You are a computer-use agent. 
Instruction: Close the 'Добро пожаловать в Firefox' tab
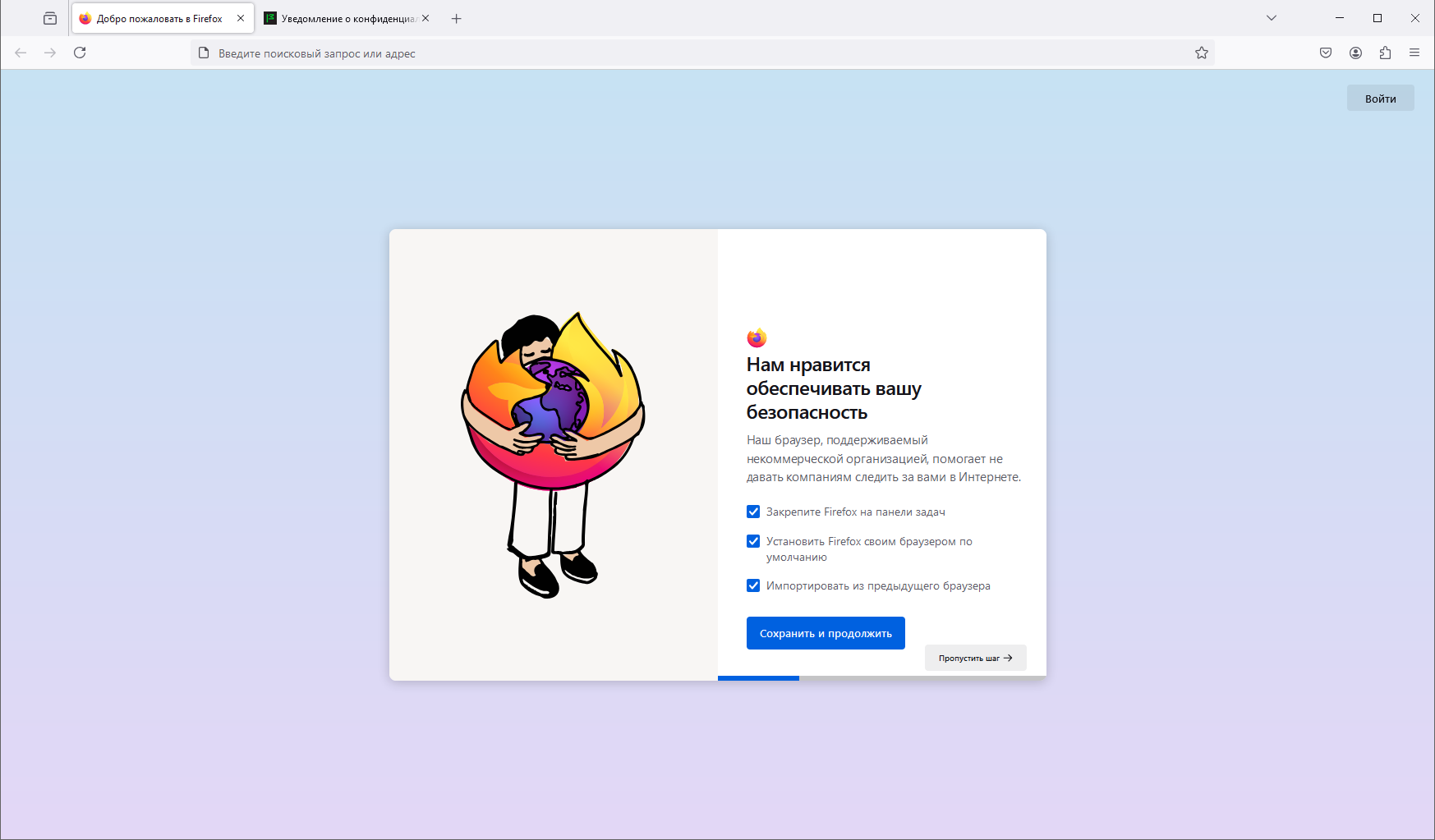(241, 18)
